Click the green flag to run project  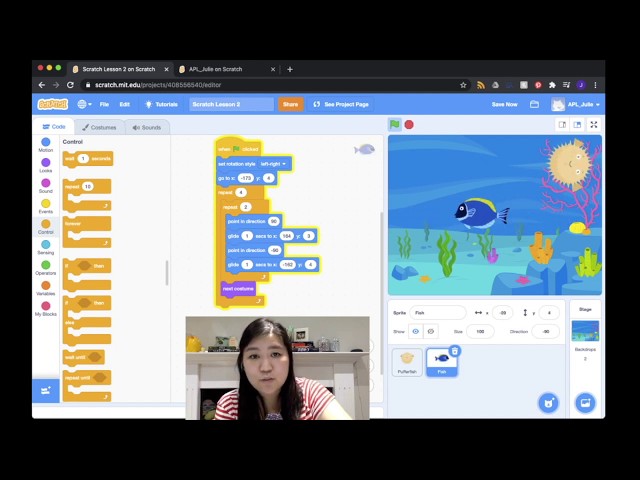394,124
